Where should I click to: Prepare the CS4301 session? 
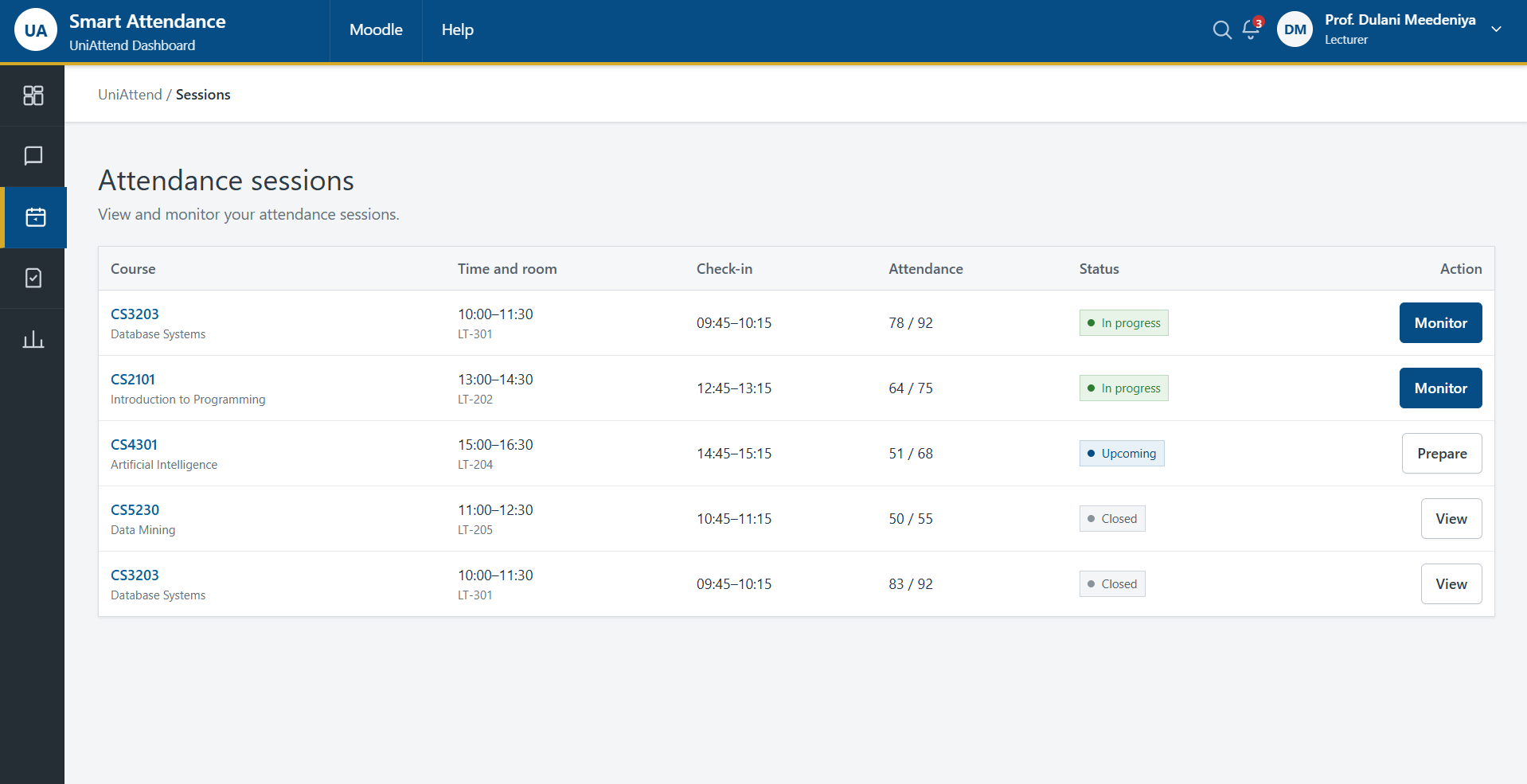click(x=1441, y=454)
